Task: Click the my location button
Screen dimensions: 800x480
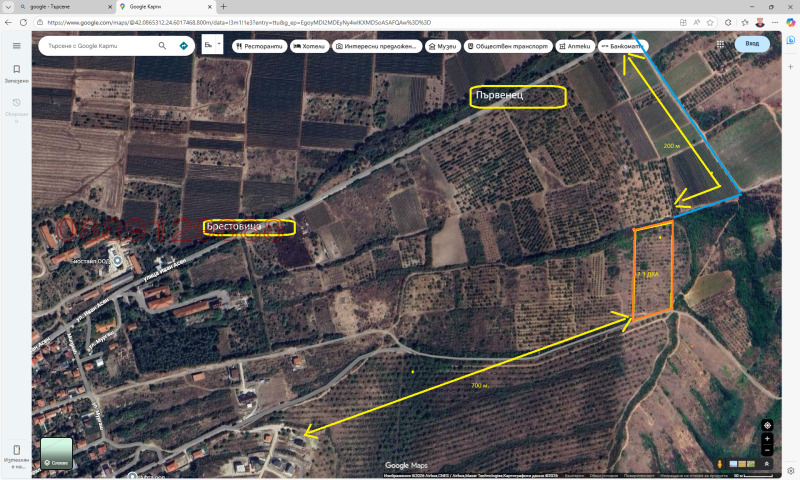Action: coord(767,425)
